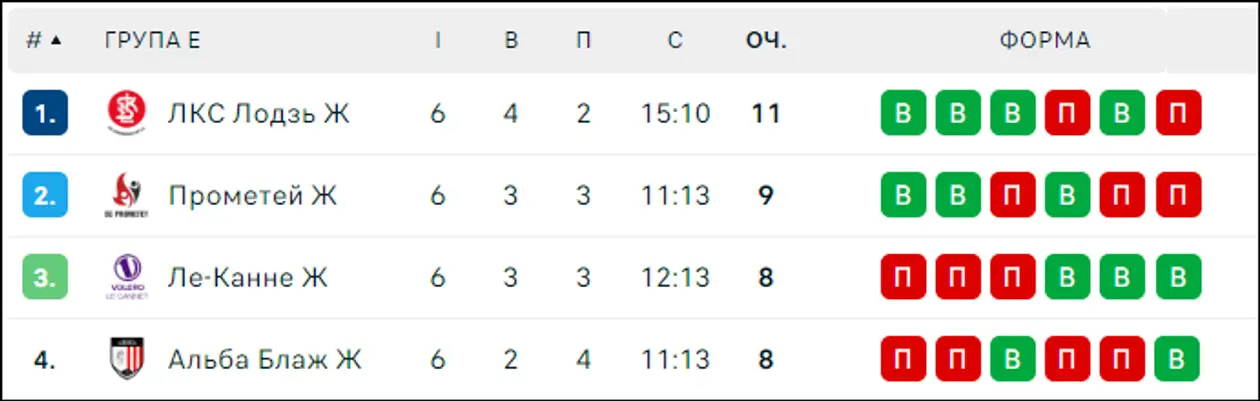This screenshot has width=1260, height=401.
Task: Click the ФОРМА column header
Action: click(x=1044, y=41)
